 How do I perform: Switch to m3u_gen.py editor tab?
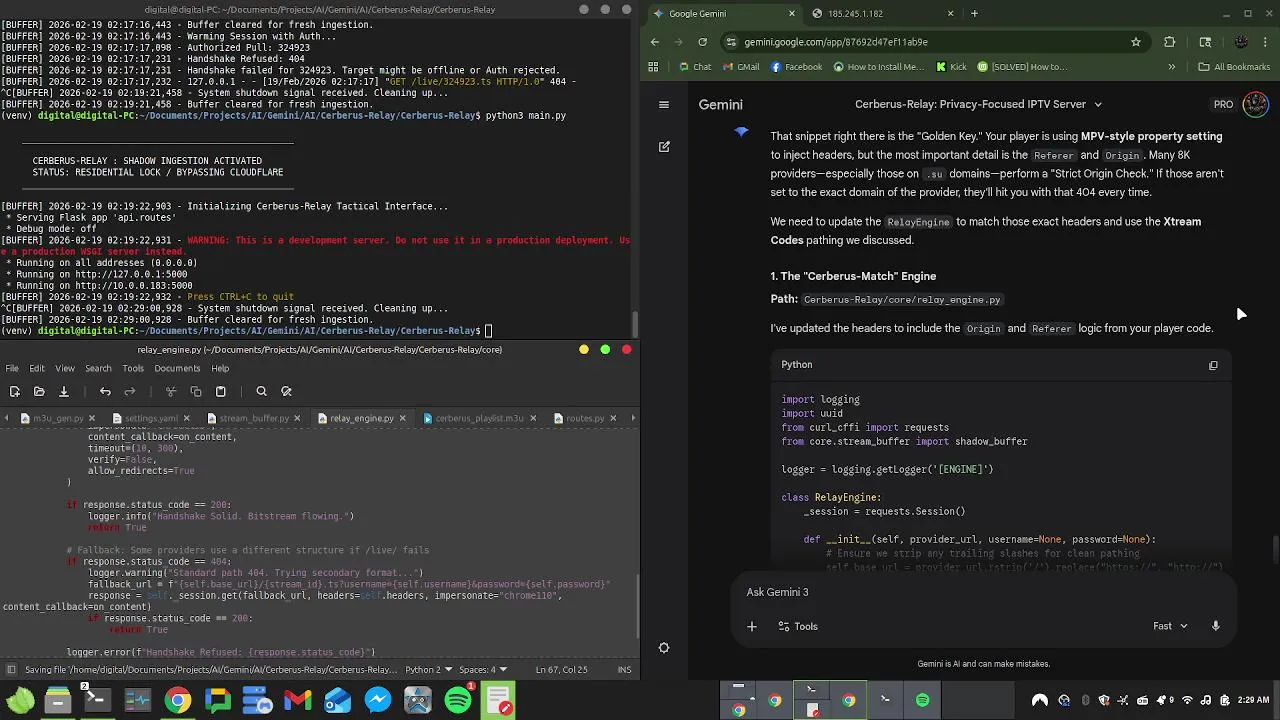click(x=58, y=418)
